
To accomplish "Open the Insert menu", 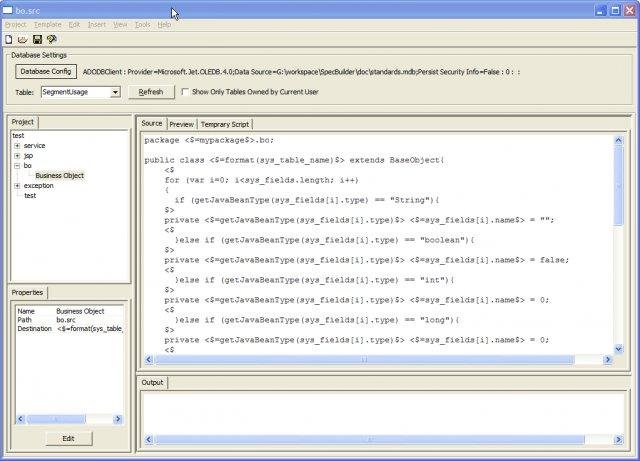I will click(x=97, y=25).
